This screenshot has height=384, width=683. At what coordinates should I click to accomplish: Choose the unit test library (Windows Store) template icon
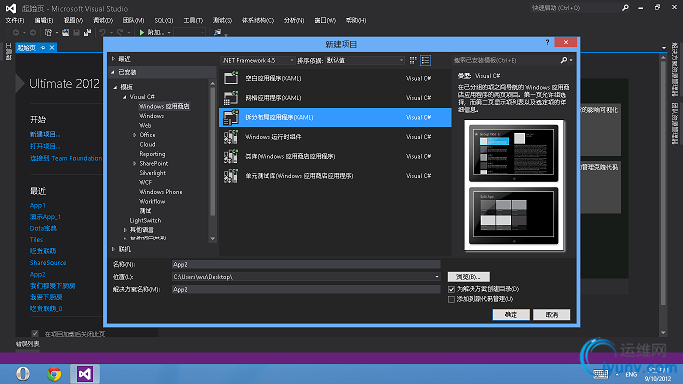[230, 176]
